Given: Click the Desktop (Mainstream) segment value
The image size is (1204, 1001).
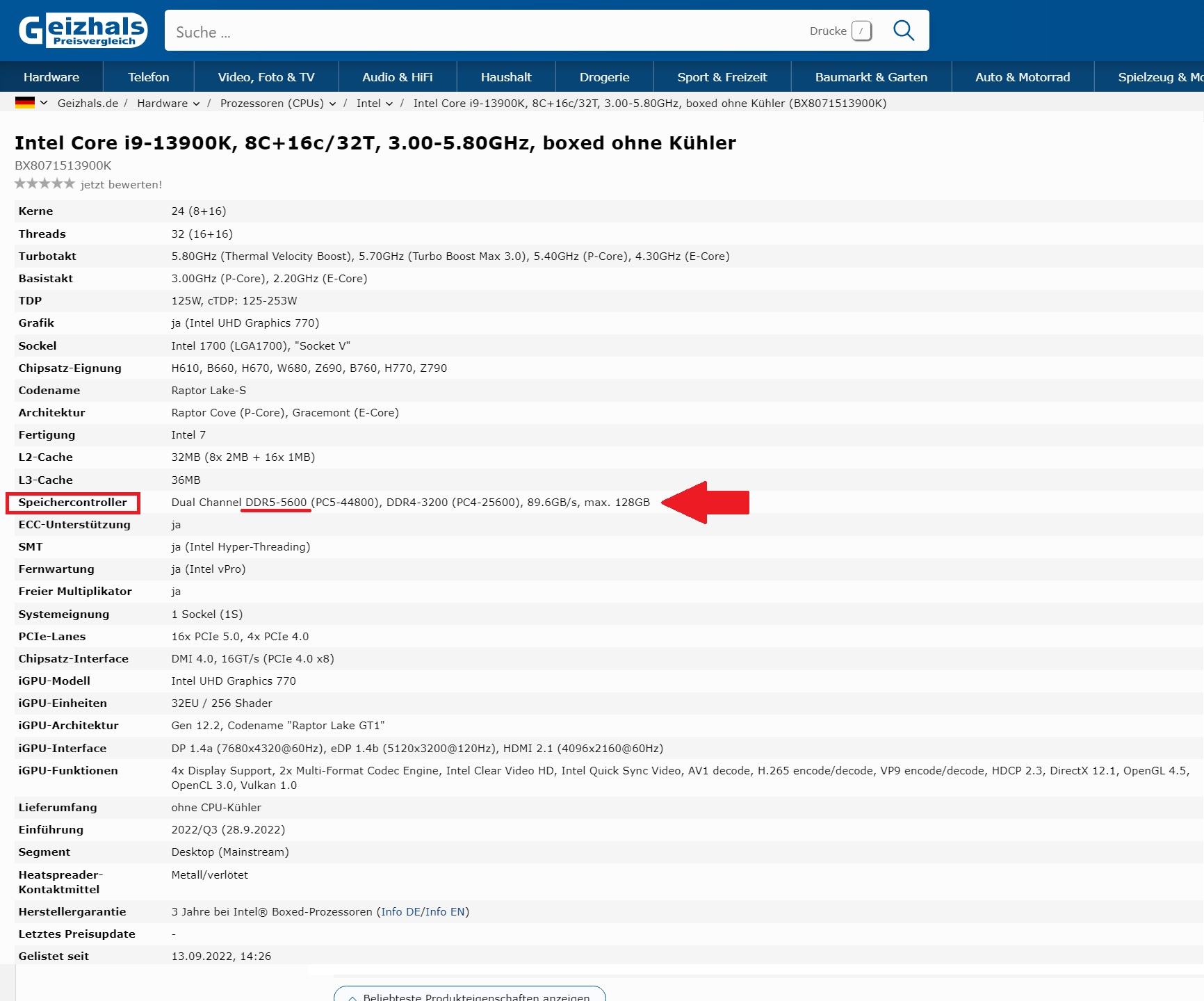Looking at the screenshot, I should 230,852.
